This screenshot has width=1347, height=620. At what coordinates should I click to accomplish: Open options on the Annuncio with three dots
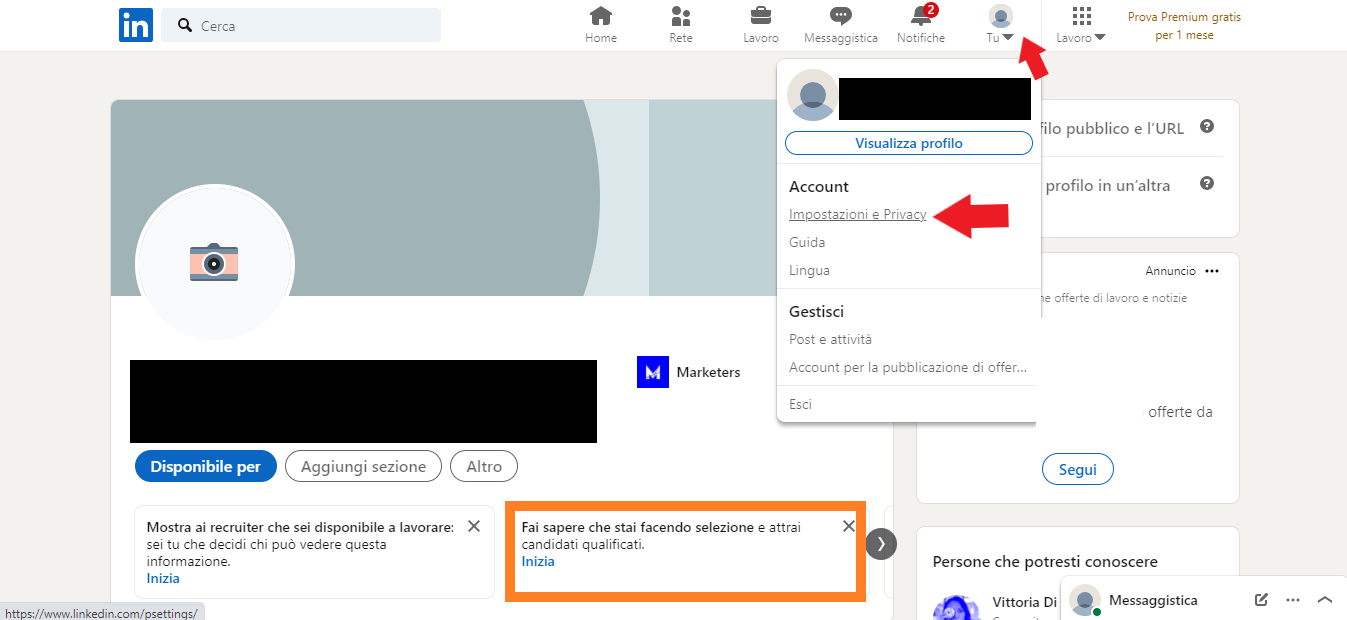(1212, 270)
